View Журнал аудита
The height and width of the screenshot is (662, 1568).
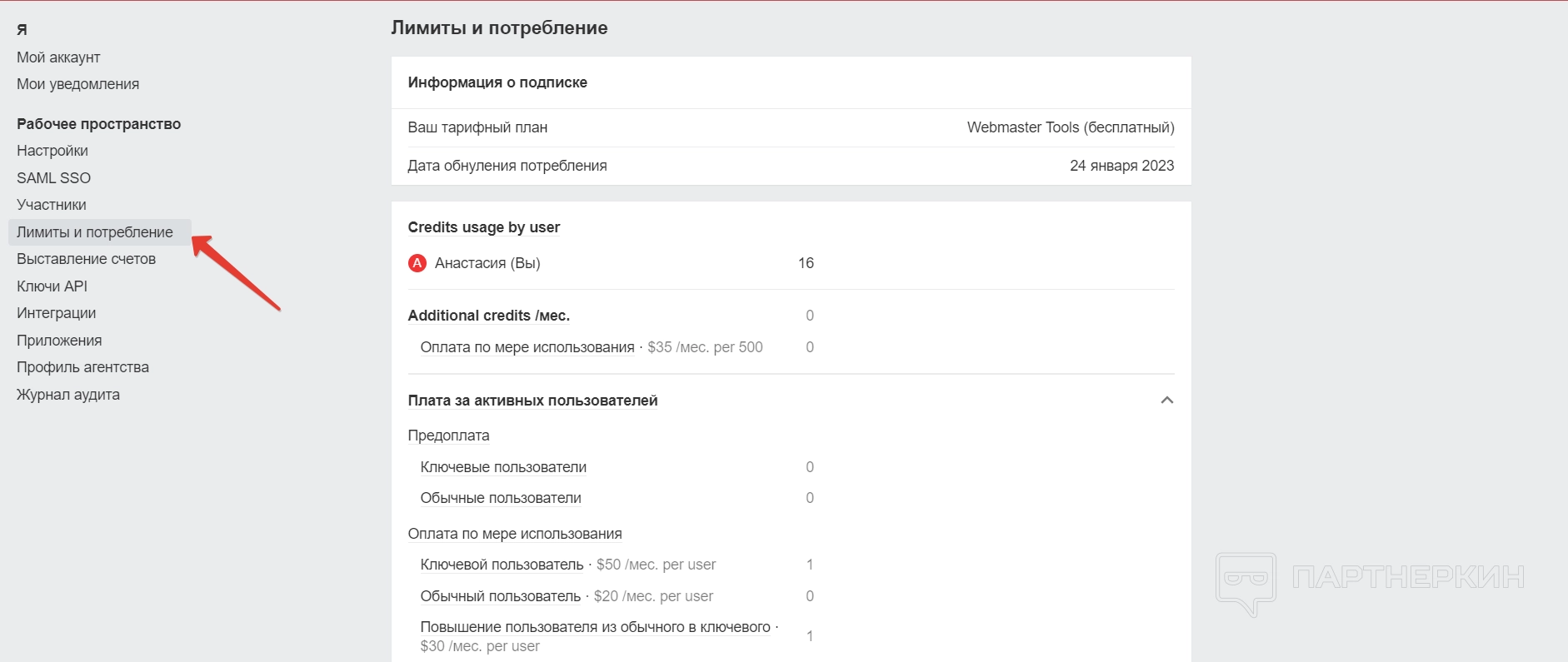pyautogui.click(x=68, y=395)
